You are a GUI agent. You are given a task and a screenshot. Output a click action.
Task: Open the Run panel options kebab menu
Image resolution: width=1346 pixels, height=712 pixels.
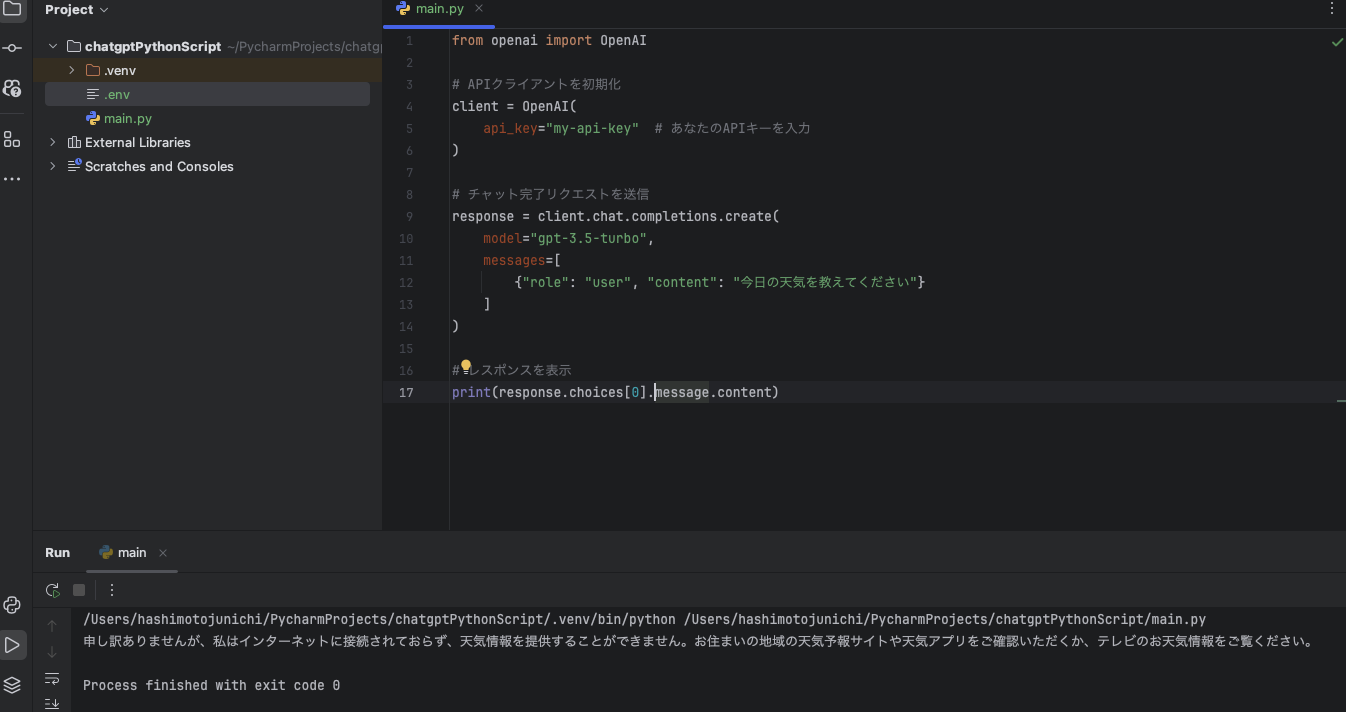[x=111, y=590]
